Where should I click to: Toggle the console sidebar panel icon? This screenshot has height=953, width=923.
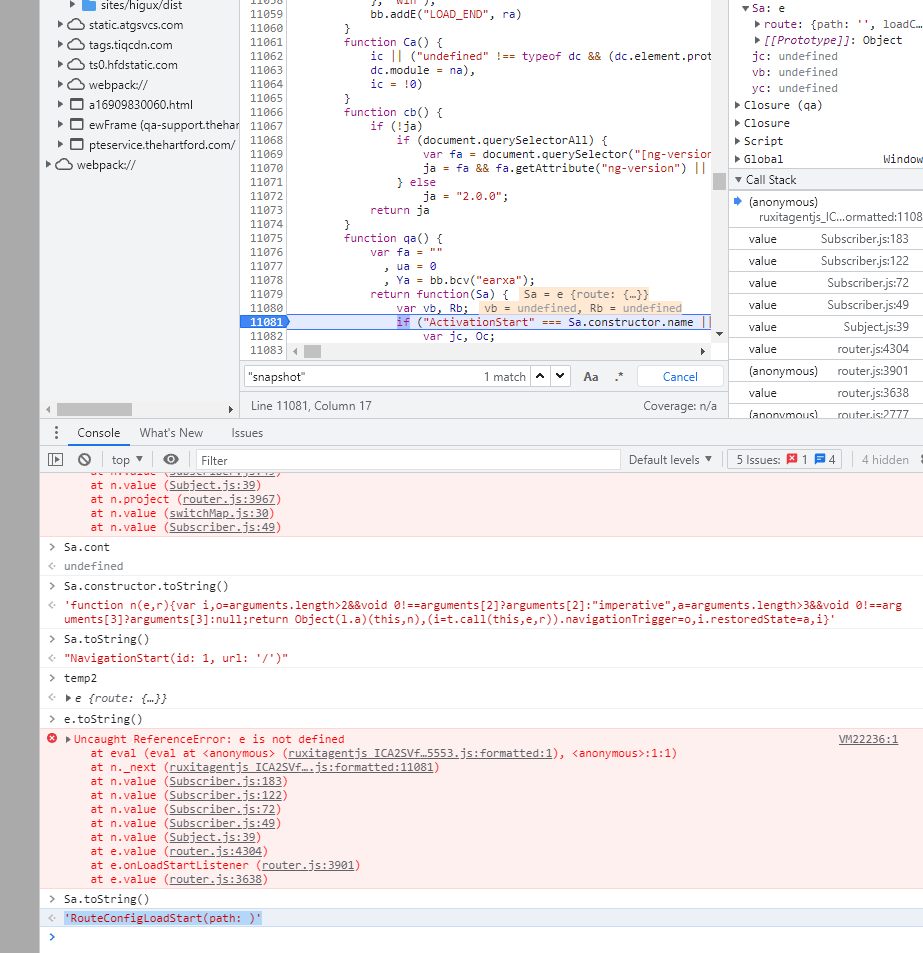point(55,459)
